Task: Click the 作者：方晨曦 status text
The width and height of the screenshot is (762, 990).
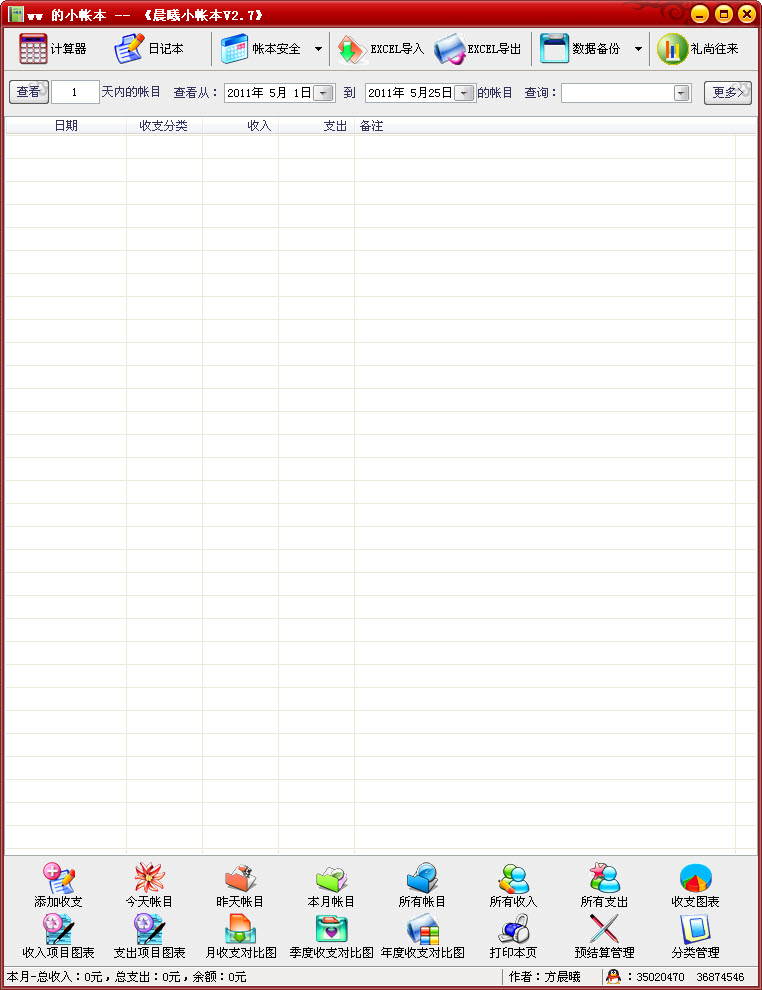Action: coord(544,977)
